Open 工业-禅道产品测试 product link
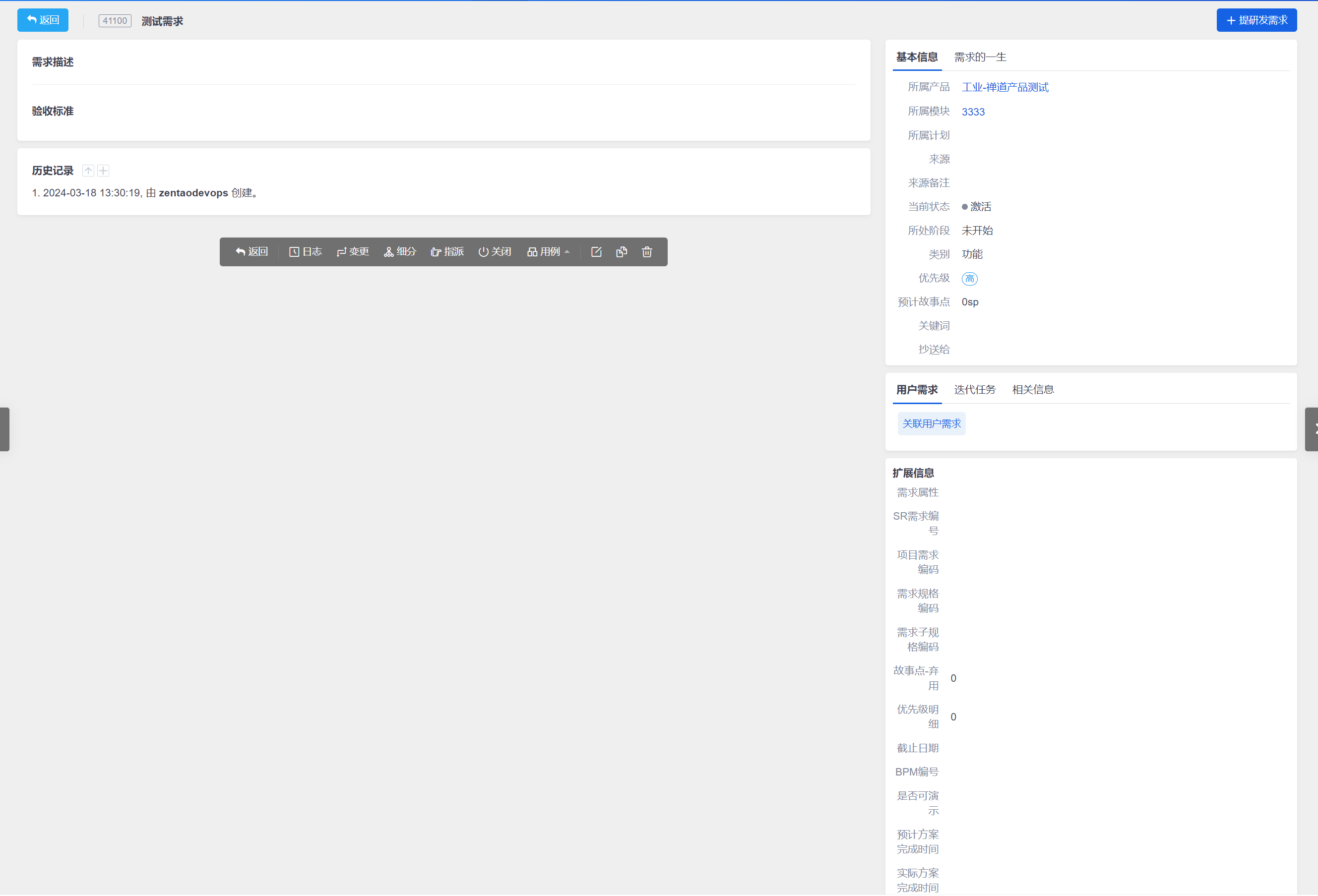The width and height of the screenshot is (1318, 896). [x=1005, y=87]
